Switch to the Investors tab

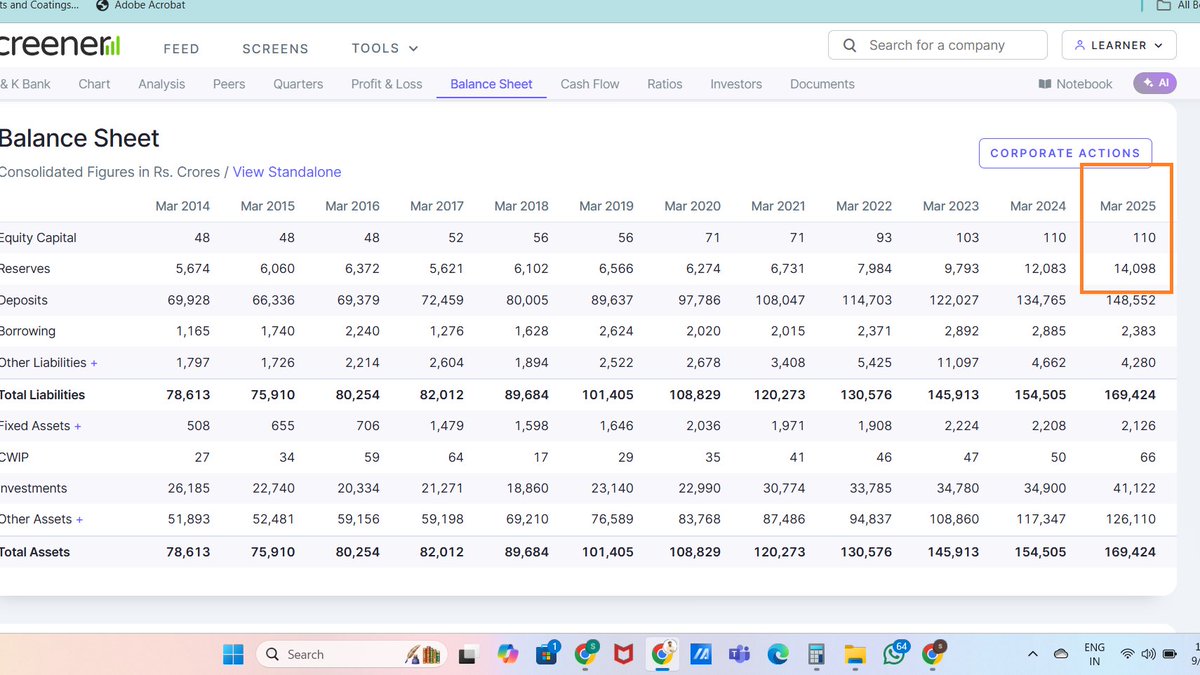click(736, 84)
